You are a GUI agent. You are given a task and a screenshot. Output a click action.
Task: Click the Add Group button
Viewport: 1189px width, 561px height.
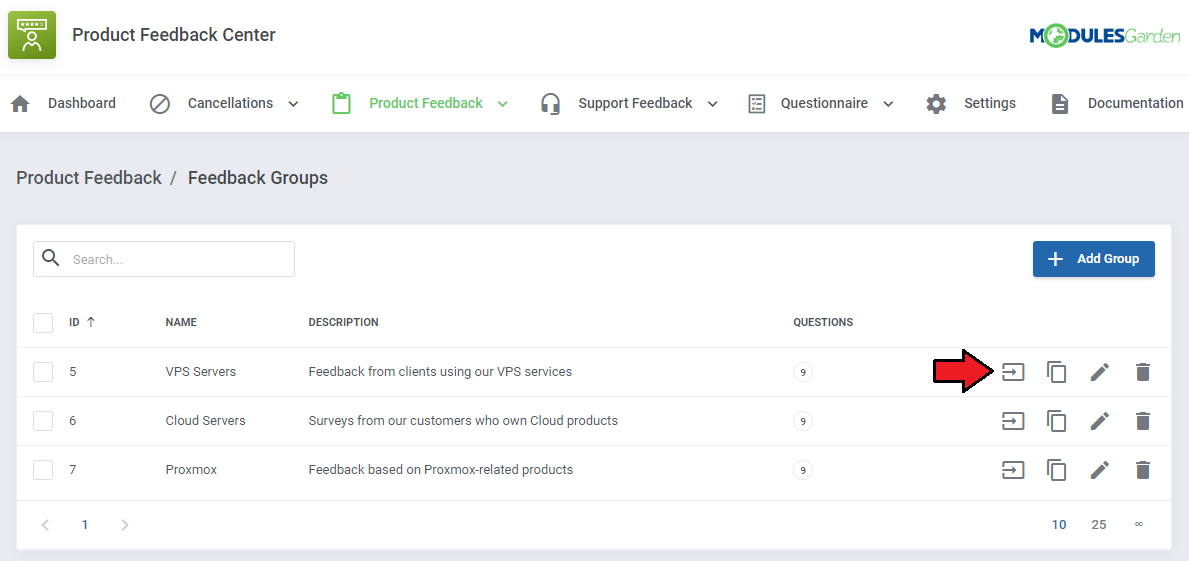tap(1093, 259)
